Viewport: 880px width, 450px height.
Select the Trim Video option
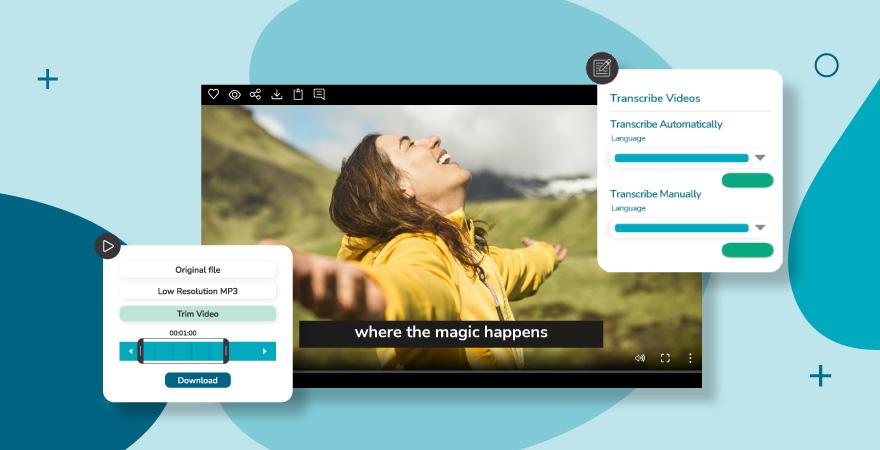tap(198, 313)
